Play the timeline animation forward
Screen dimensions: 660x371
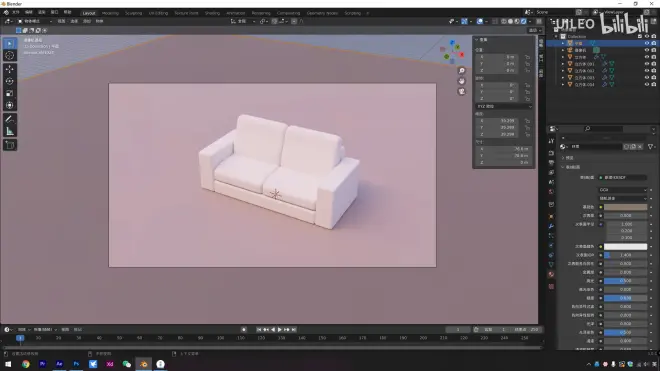[279, 330]
